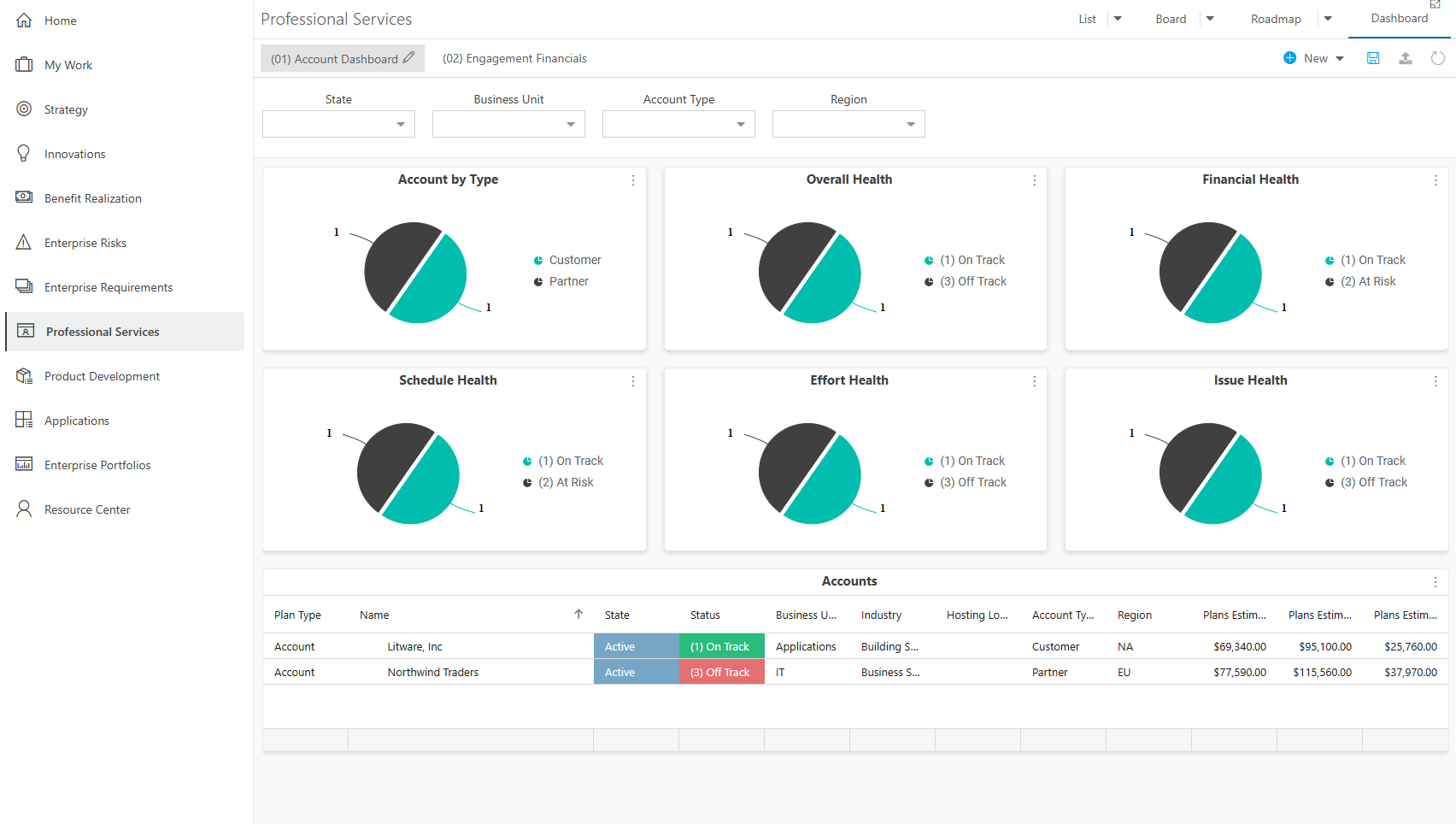Save the dashboard with disk icon
The height and width of the screenshot is (824, 1456).
click(1373, 58)
